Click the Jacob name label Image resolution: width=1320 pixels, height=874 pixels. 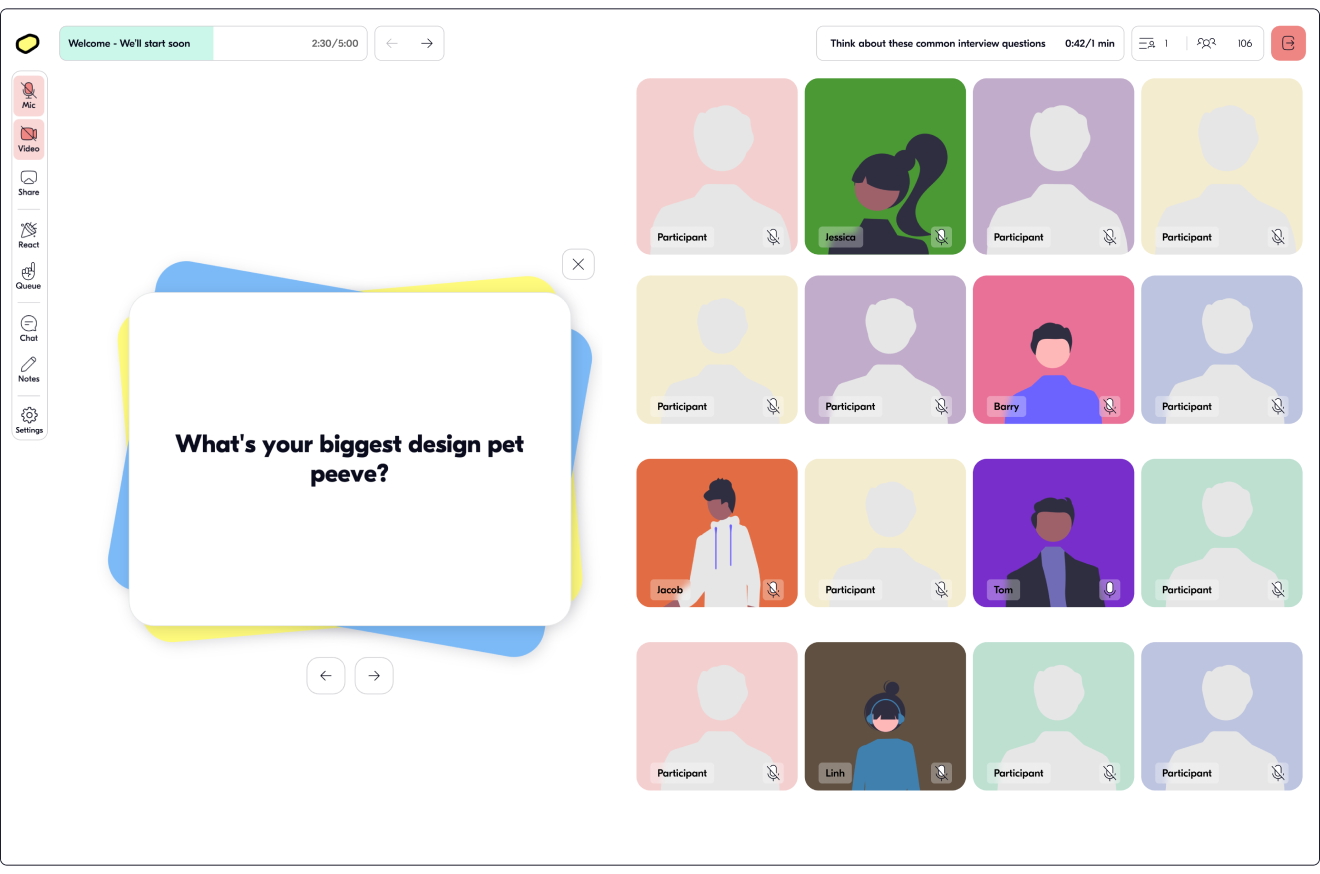(x=670, y=590)
